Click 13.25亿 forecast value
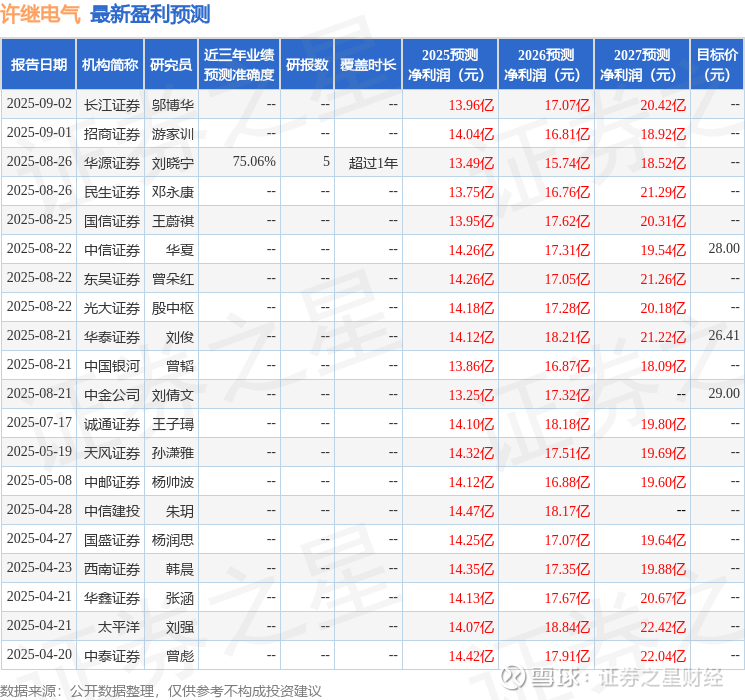745x700 pixels. [471, 395]
